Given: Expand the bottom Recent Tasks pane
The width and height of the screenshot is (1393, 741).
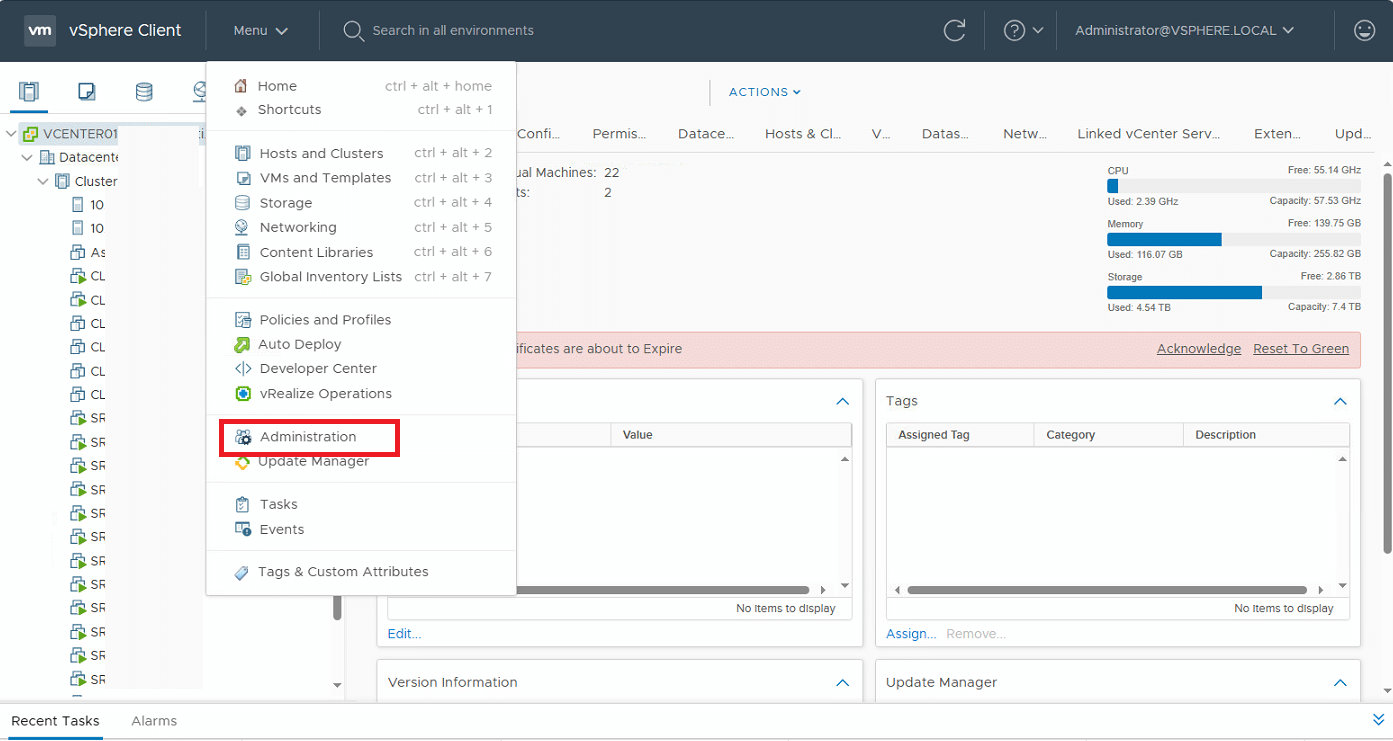Looking at the screenshot, I should pos(1380,720).
